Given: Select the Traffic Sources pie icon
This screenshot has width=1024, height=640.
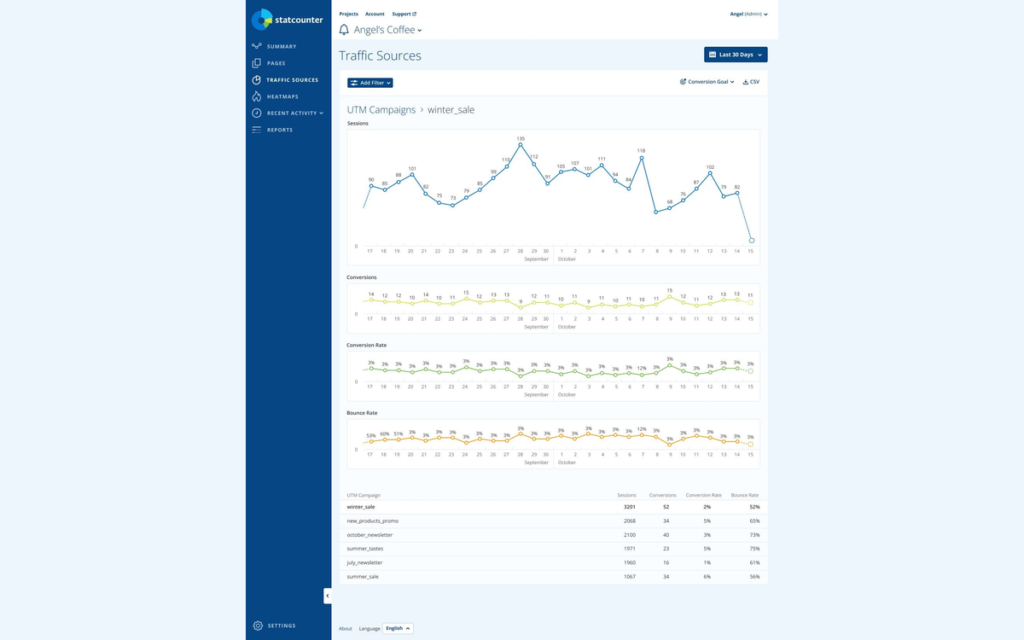Looking at the screenshot, I should point(257,80).
